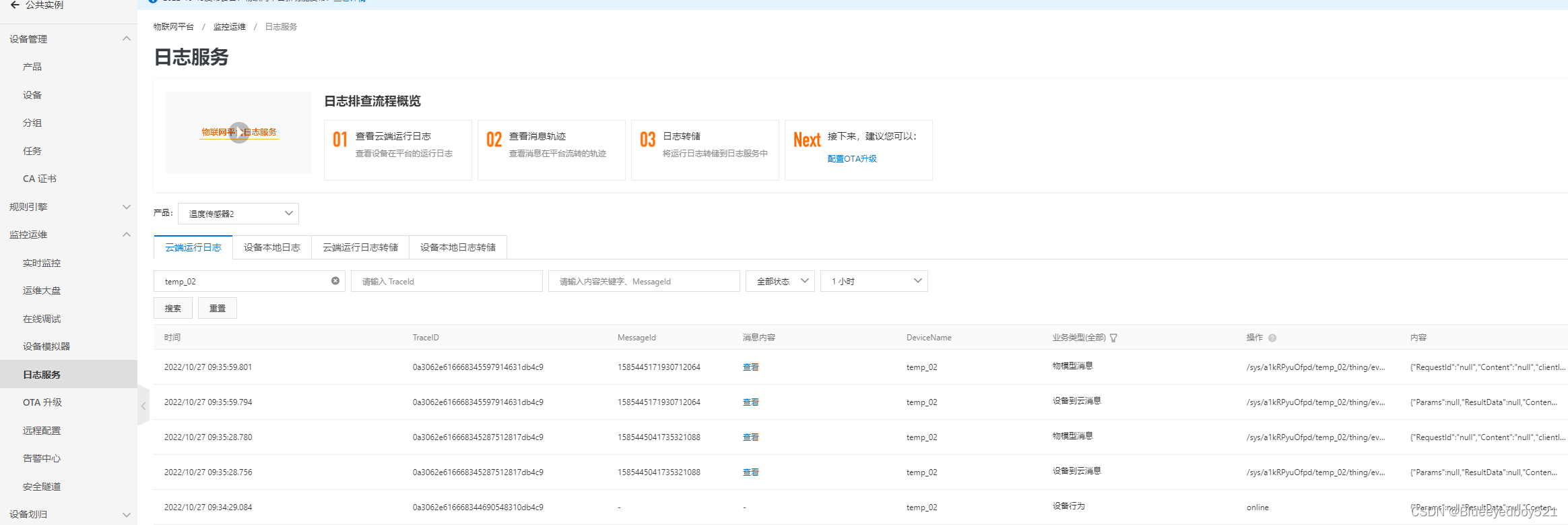Click MessageId of the 09:35:59.801 row
The height and width of the screenshot is (525, 1568).
click(659, 367)
